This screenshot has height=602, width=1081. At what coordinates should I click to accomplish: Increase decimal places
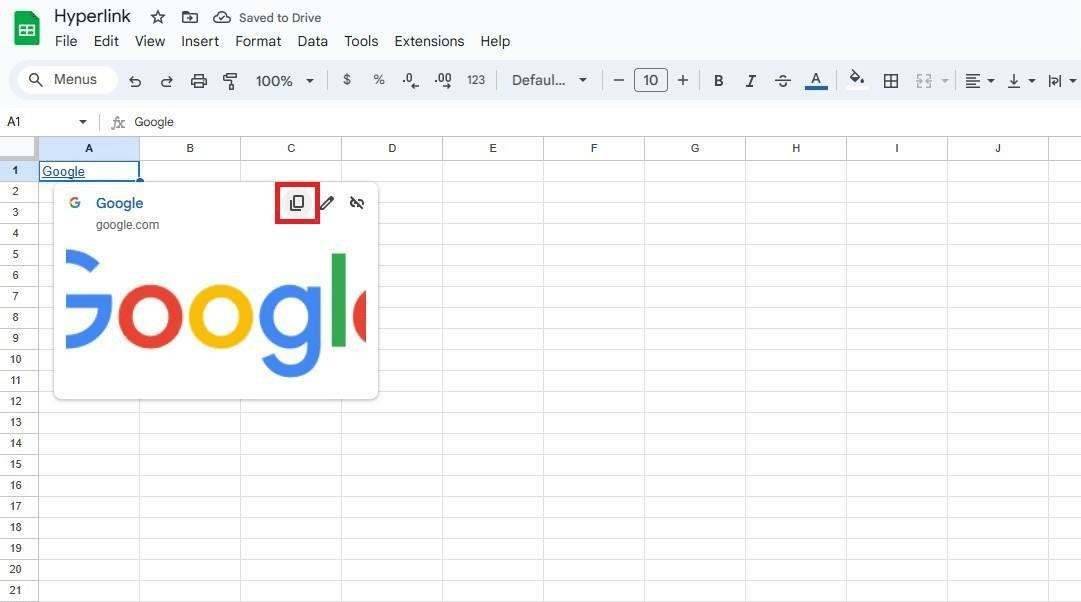point(443,81)
